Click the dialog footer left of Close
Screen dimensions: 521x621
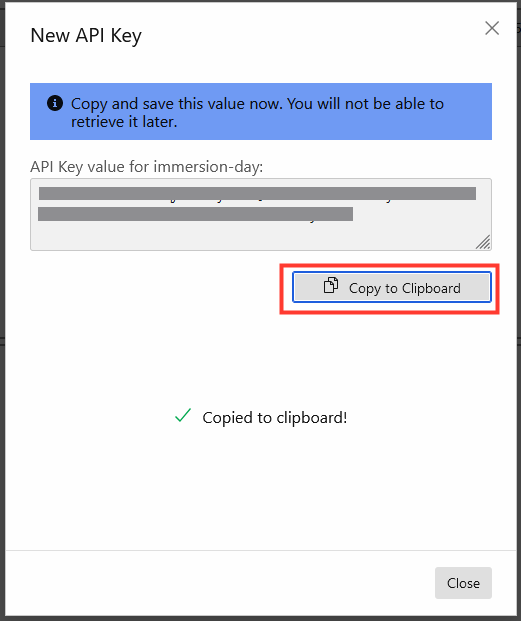218,583
